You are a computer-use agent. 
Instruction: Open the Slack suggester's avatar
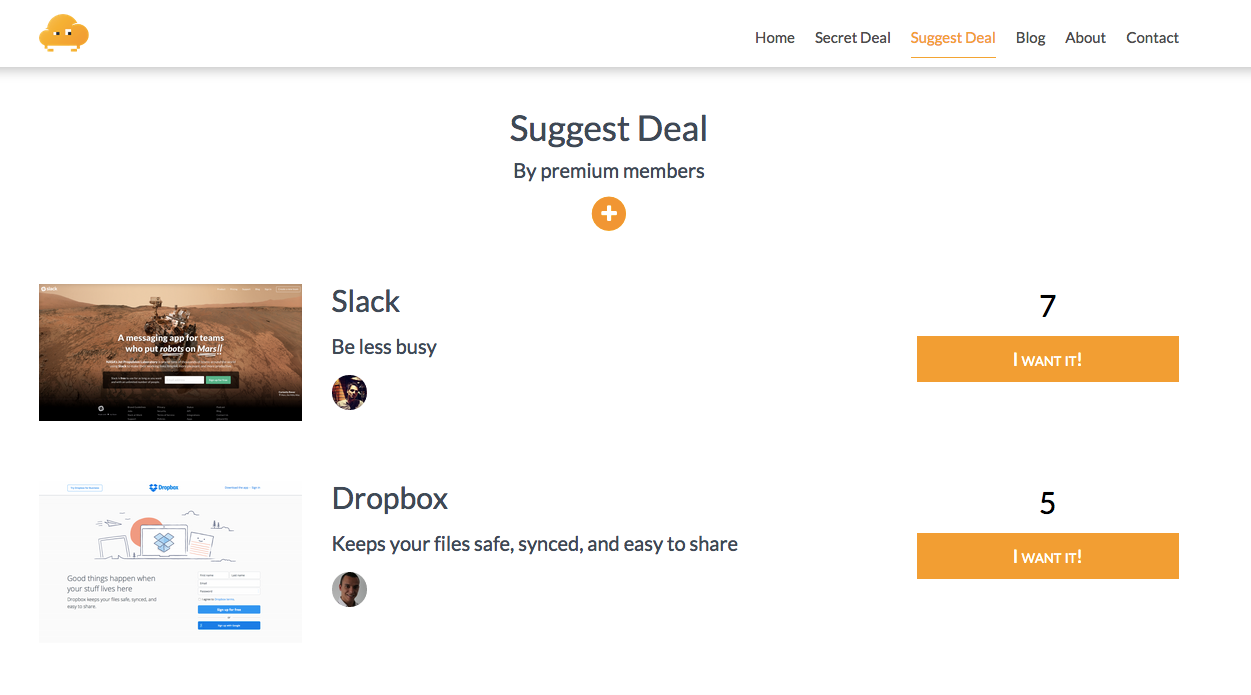tap(349, 392)
